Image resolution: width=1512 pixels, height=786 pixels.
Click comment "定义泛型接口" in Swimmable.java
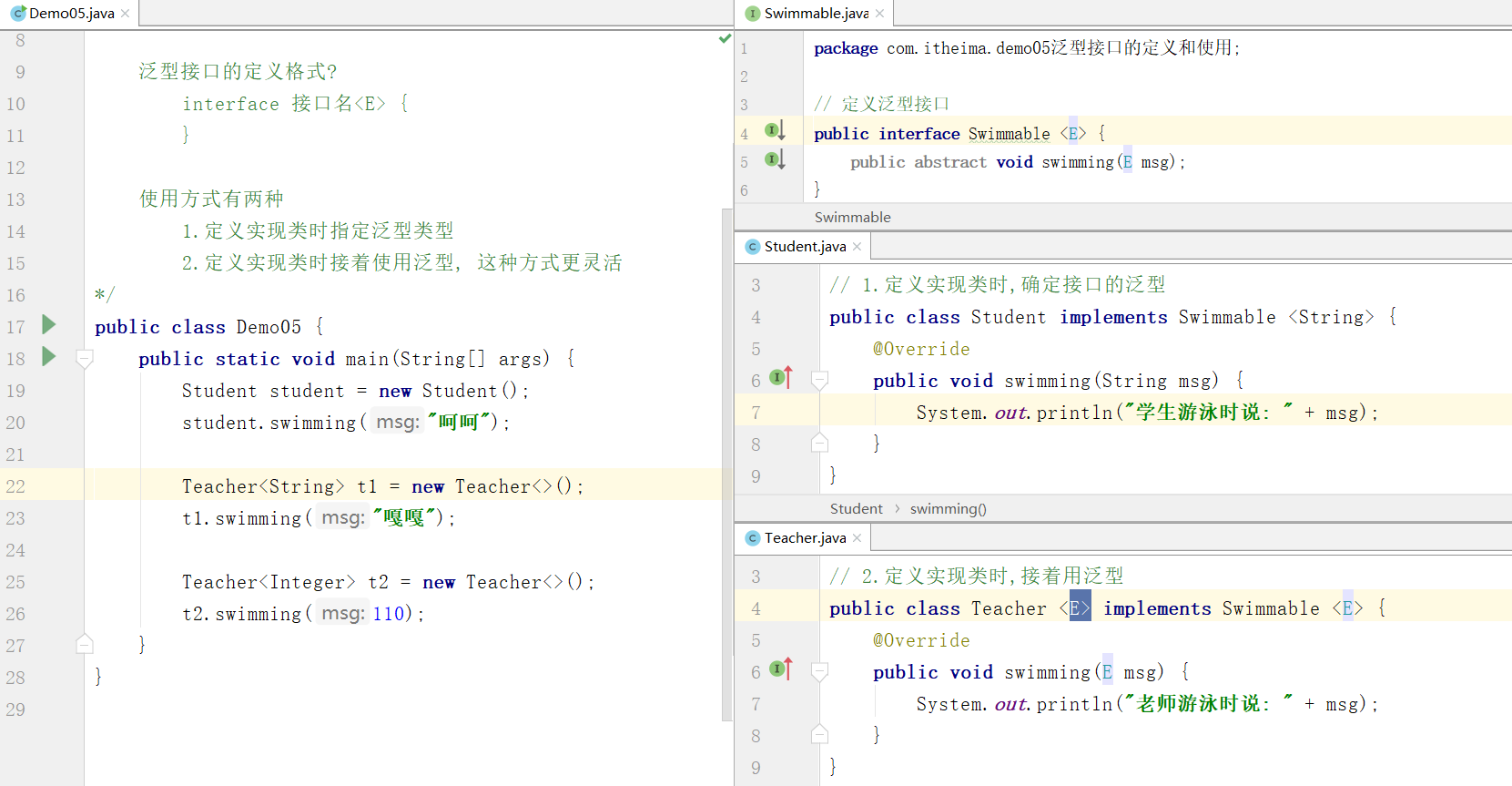(896, 104)
